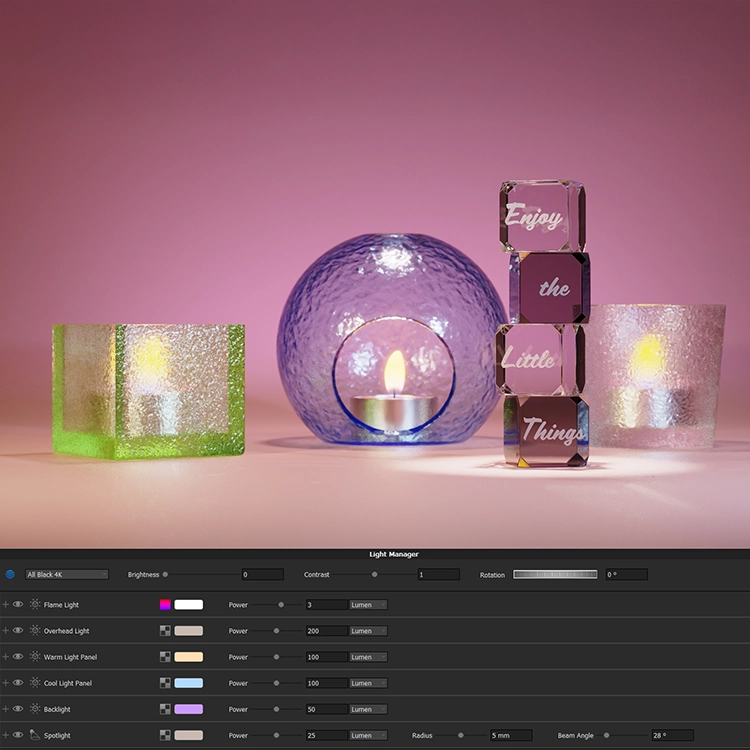This screenshot has height=750, width=750.
Task: Open the All Black 4K environment dropdown
Action: pyautogui.click(x=66, y=575)
